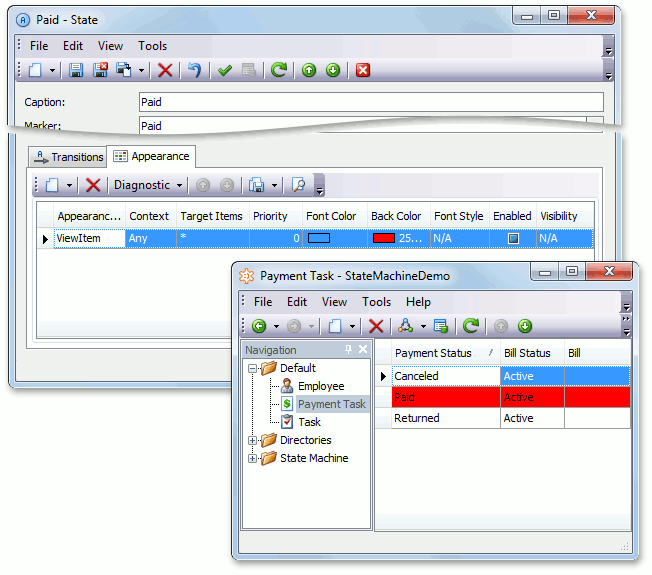
Task: Select the Returned payment status cell
Action: coord(446,418)
